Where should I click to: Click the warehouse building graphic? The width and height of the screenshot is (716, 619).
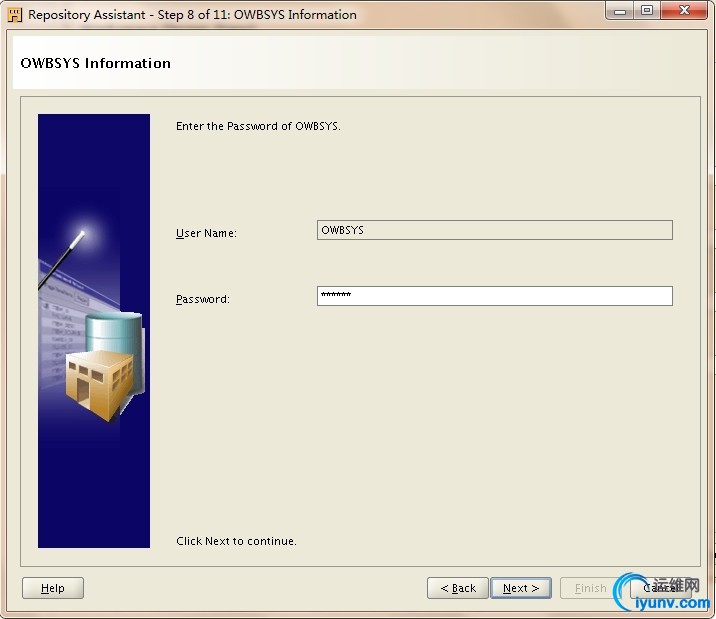[x=100, y=385]
